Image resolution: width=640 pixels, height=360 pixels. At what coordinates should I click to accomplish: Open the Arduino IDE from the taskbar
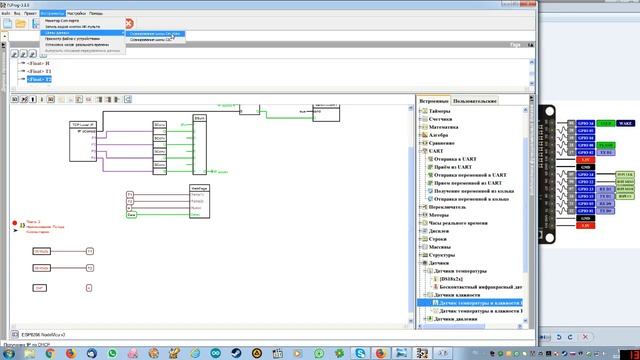tap(216, 353)
